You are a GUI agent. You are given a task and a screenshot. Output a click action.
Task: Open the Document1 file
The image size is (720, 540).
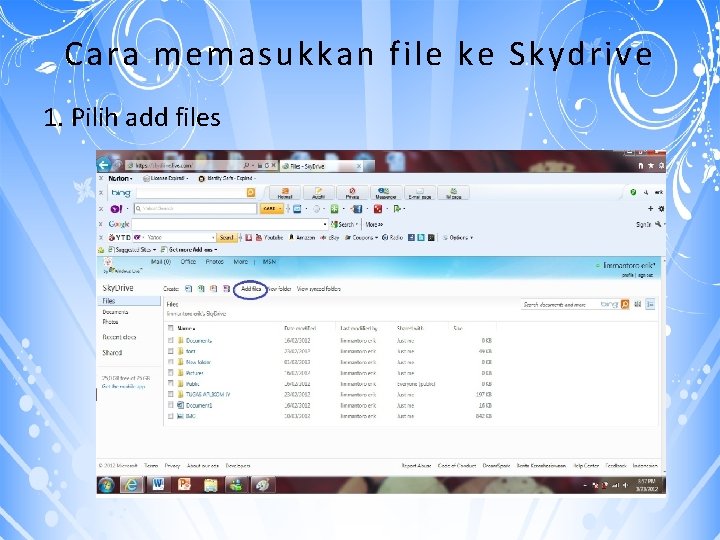click(199, 405)
